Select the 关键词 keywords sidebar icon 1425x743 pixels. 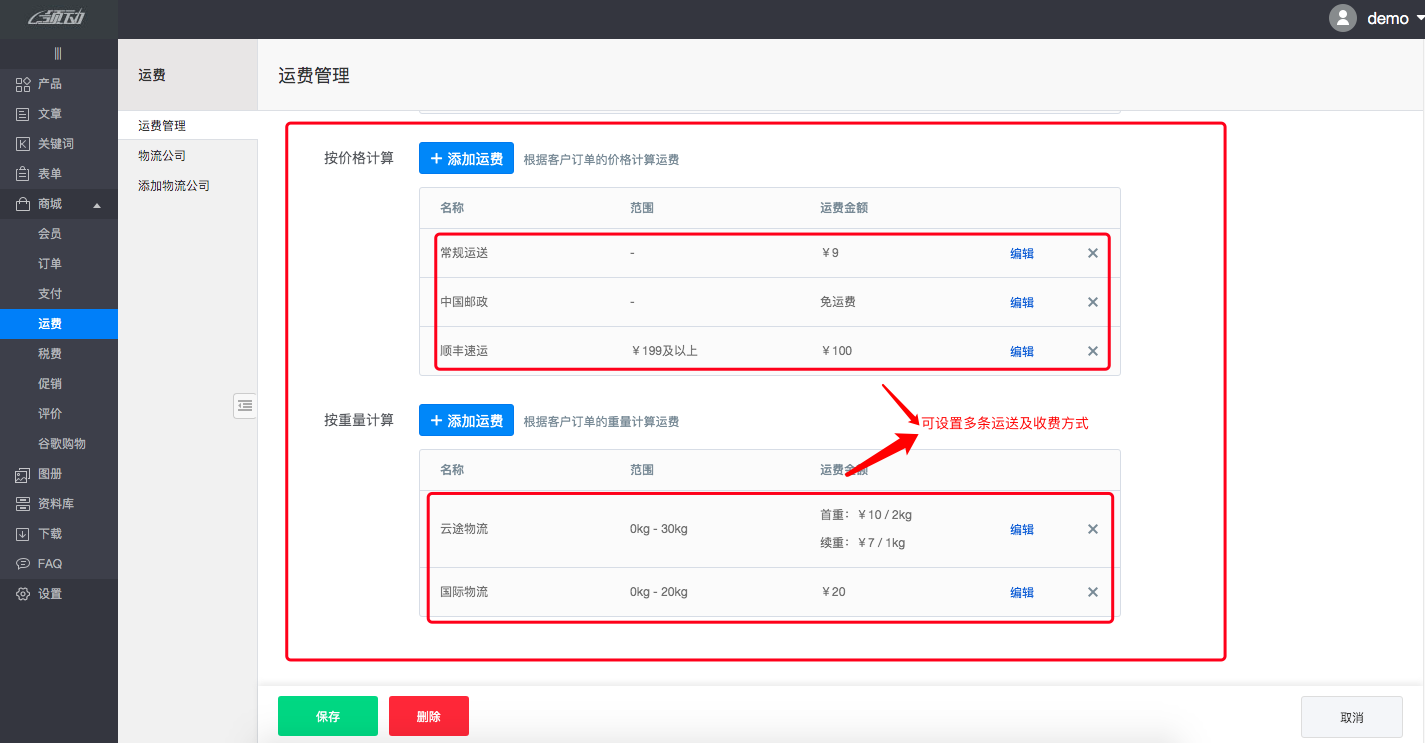pos(23,144)
